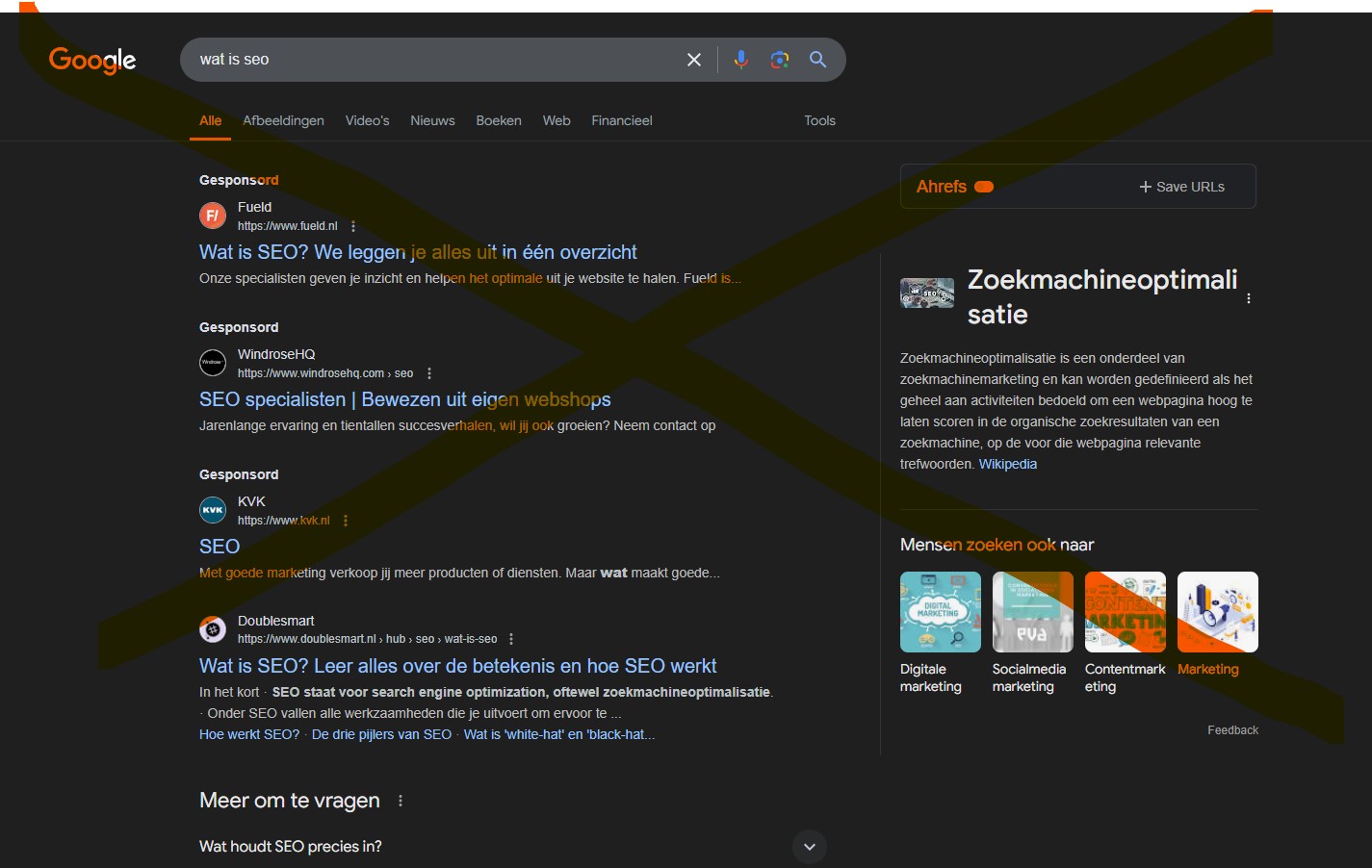Viewport: 1372px width, 868px height.
Task: Click Save URLs button
Action: [1181, 187]
